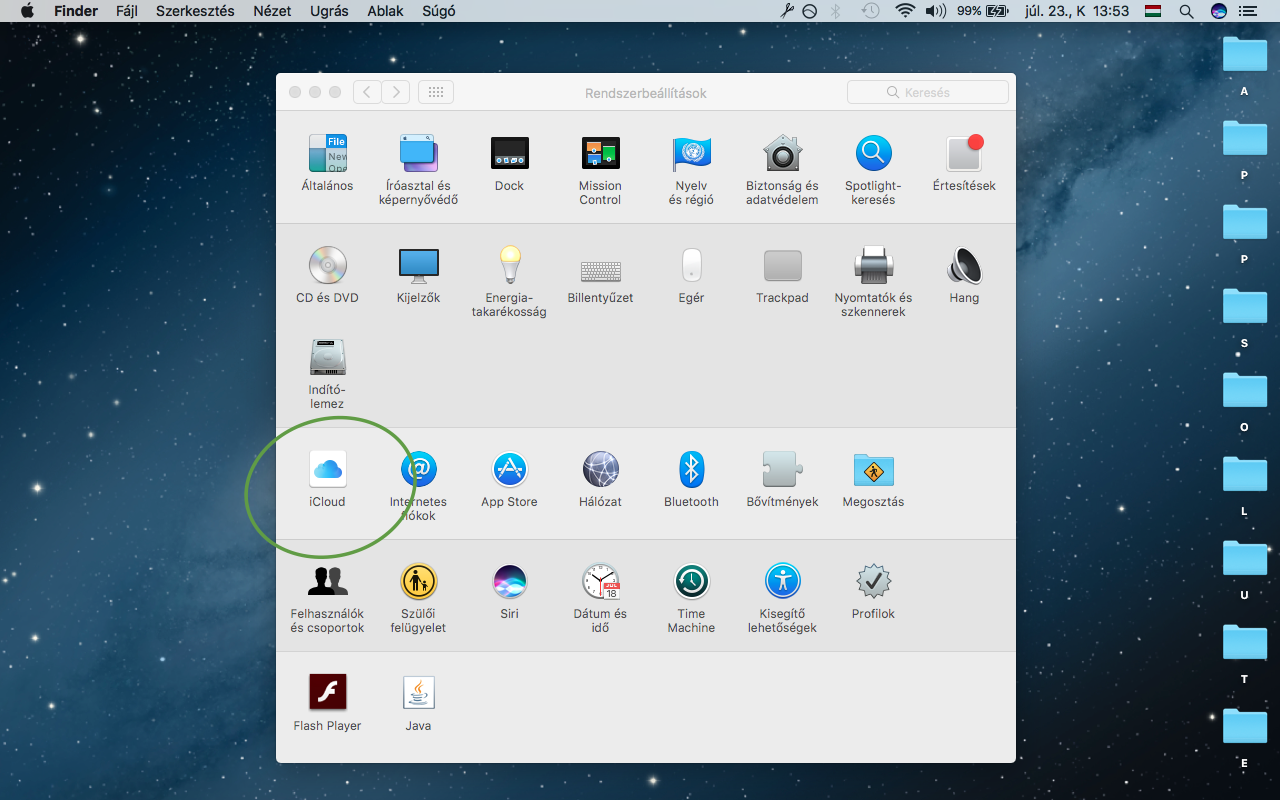The width and height of the screenshot is (1280, 800).
Task: Open the Apple menu
Action: tap(27, 11)
